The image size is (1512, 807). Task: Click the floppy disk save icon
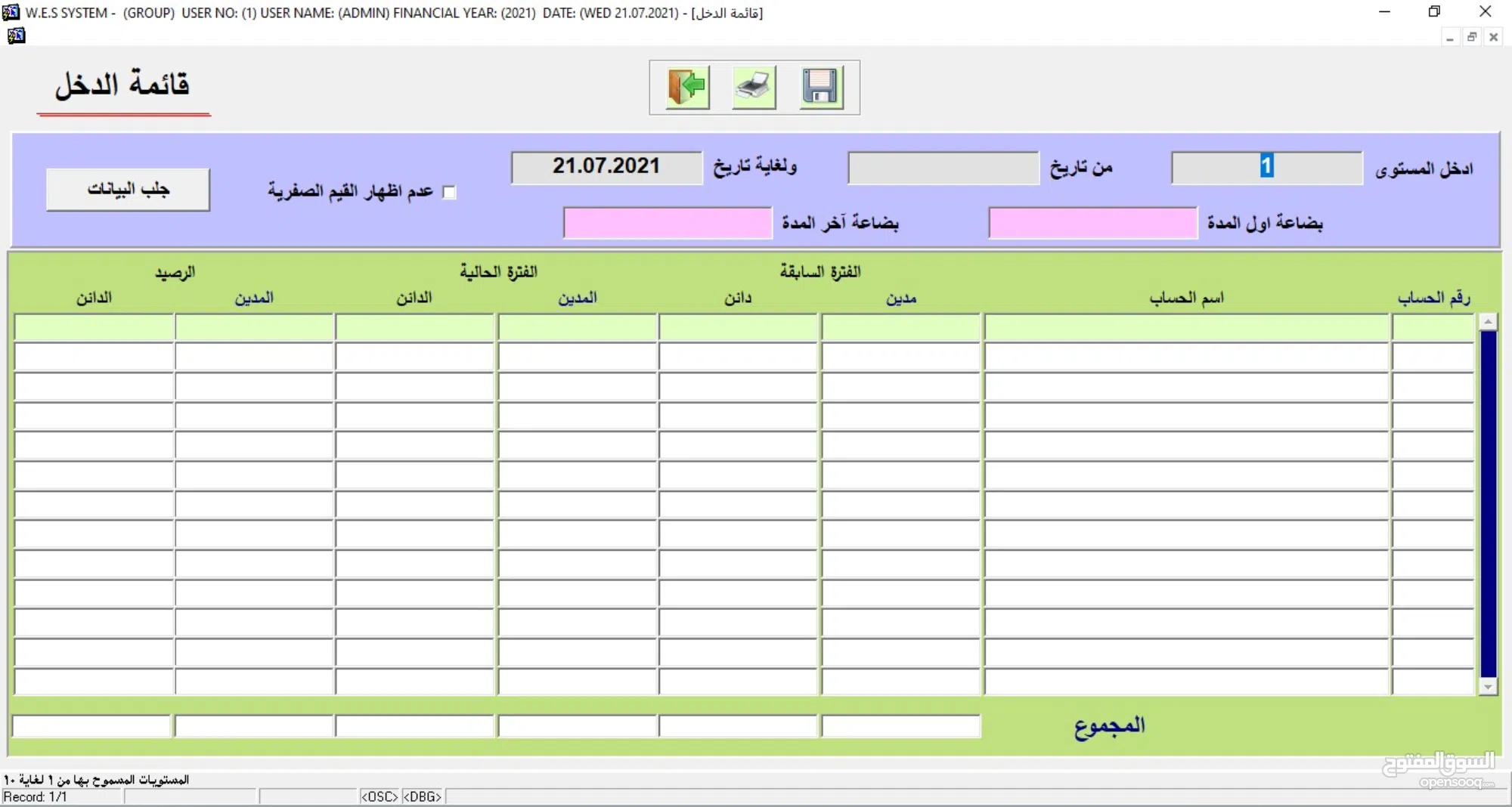pyautogui.click(x=821, y=87)
